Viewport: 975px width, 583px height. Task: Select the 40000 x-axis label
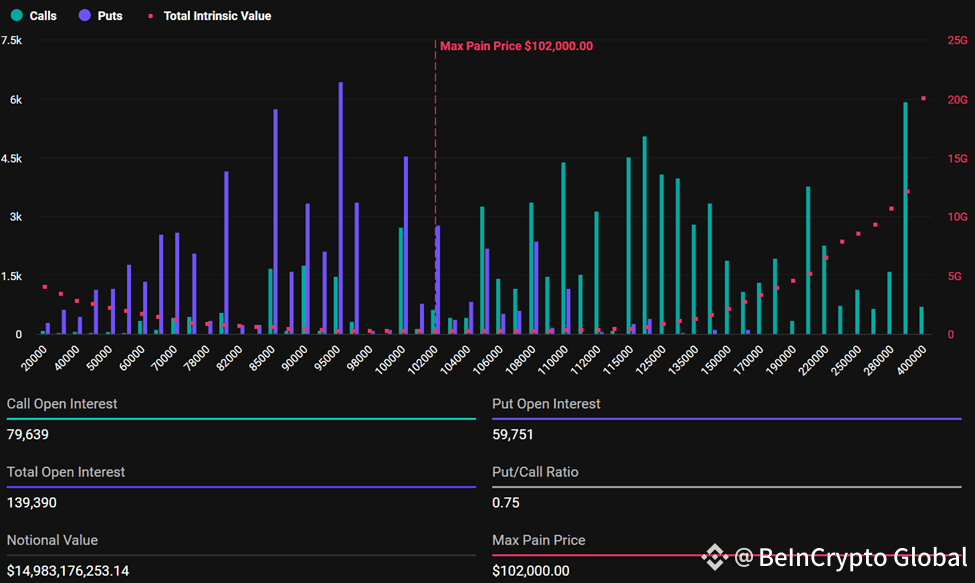67,359
